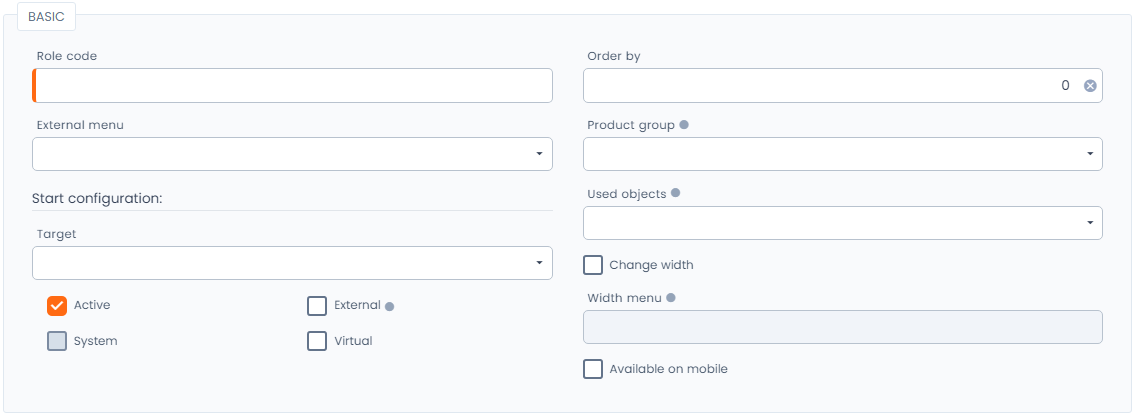Tick the Virtual checkbox

tap(317, 341)
